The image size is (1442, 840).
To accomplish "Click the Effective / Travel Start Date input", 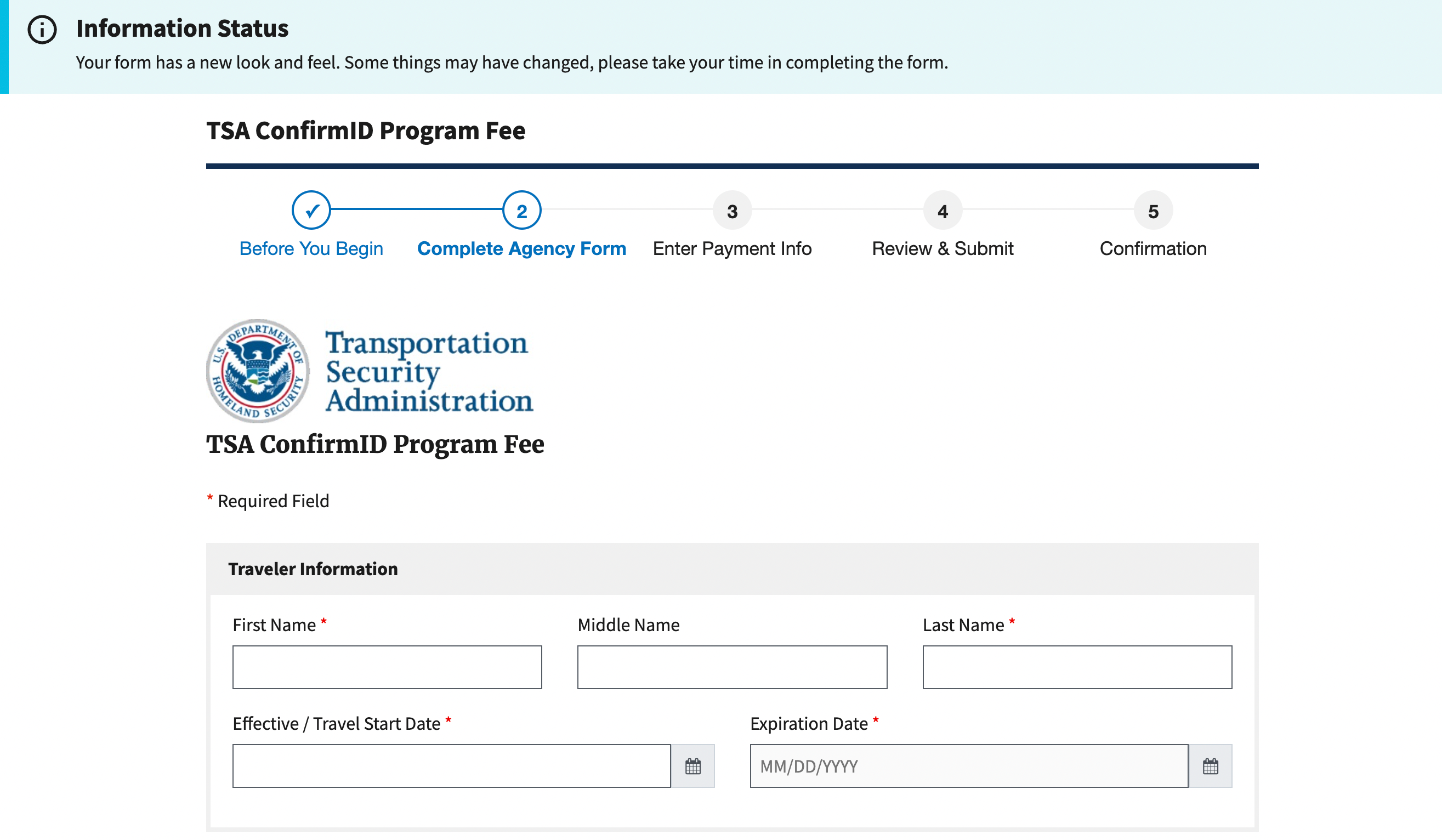I will pos(451,765).
